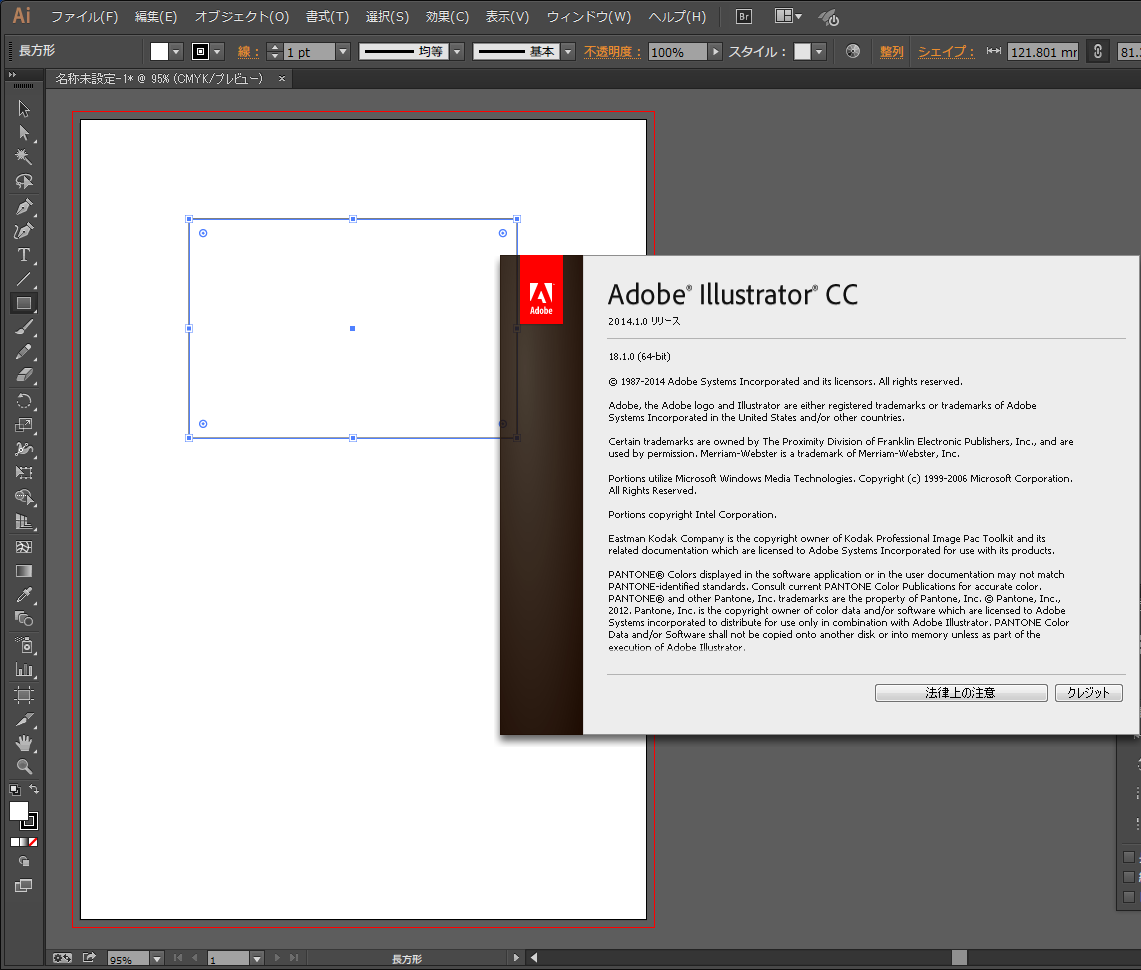Select the Magic Wand tool
This screenshot has width=1141, height=970.
click(23, 156)
